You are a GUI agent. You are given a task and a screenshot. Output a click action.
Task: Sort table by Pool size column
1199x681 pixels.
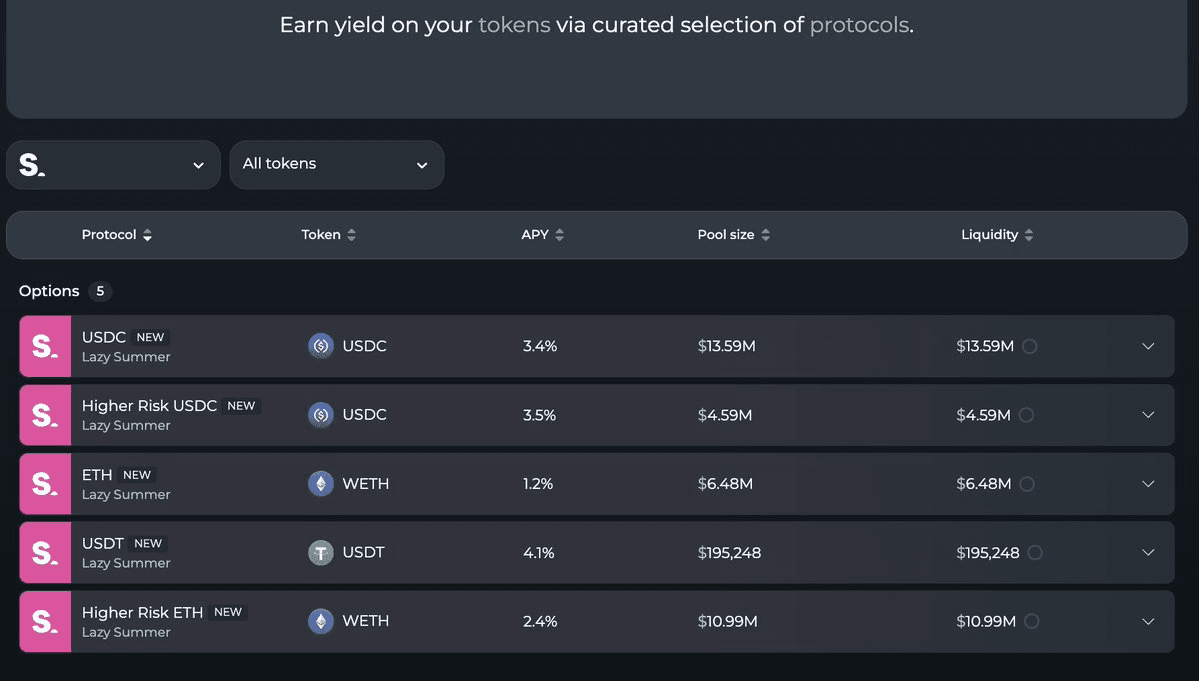[733, 235]
